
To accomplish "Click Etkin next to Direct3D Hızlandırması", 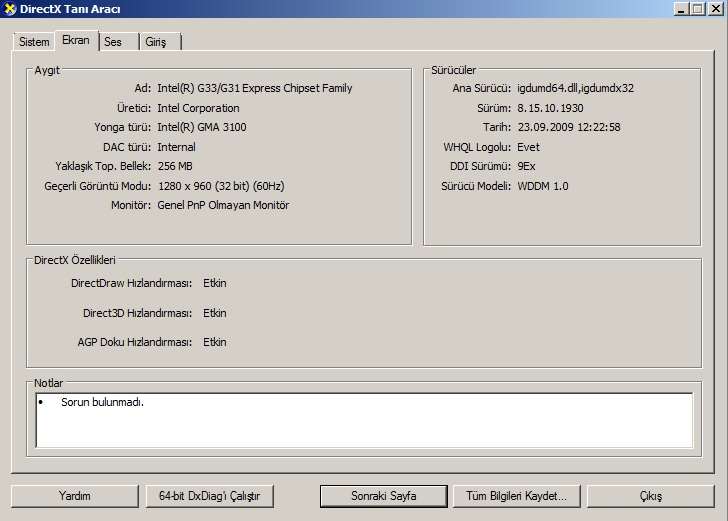I will click(x=215, y=313).
